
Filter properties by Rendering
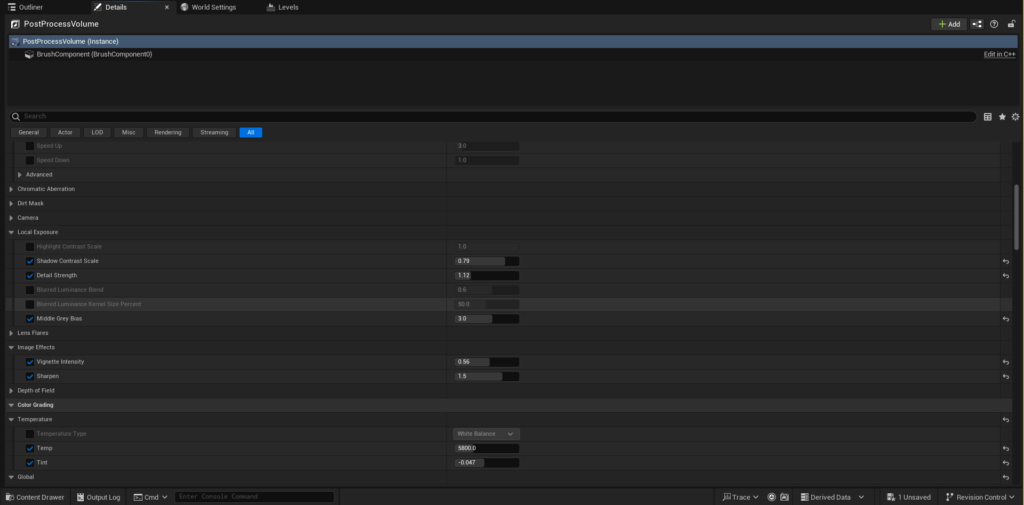coord(168,132)
